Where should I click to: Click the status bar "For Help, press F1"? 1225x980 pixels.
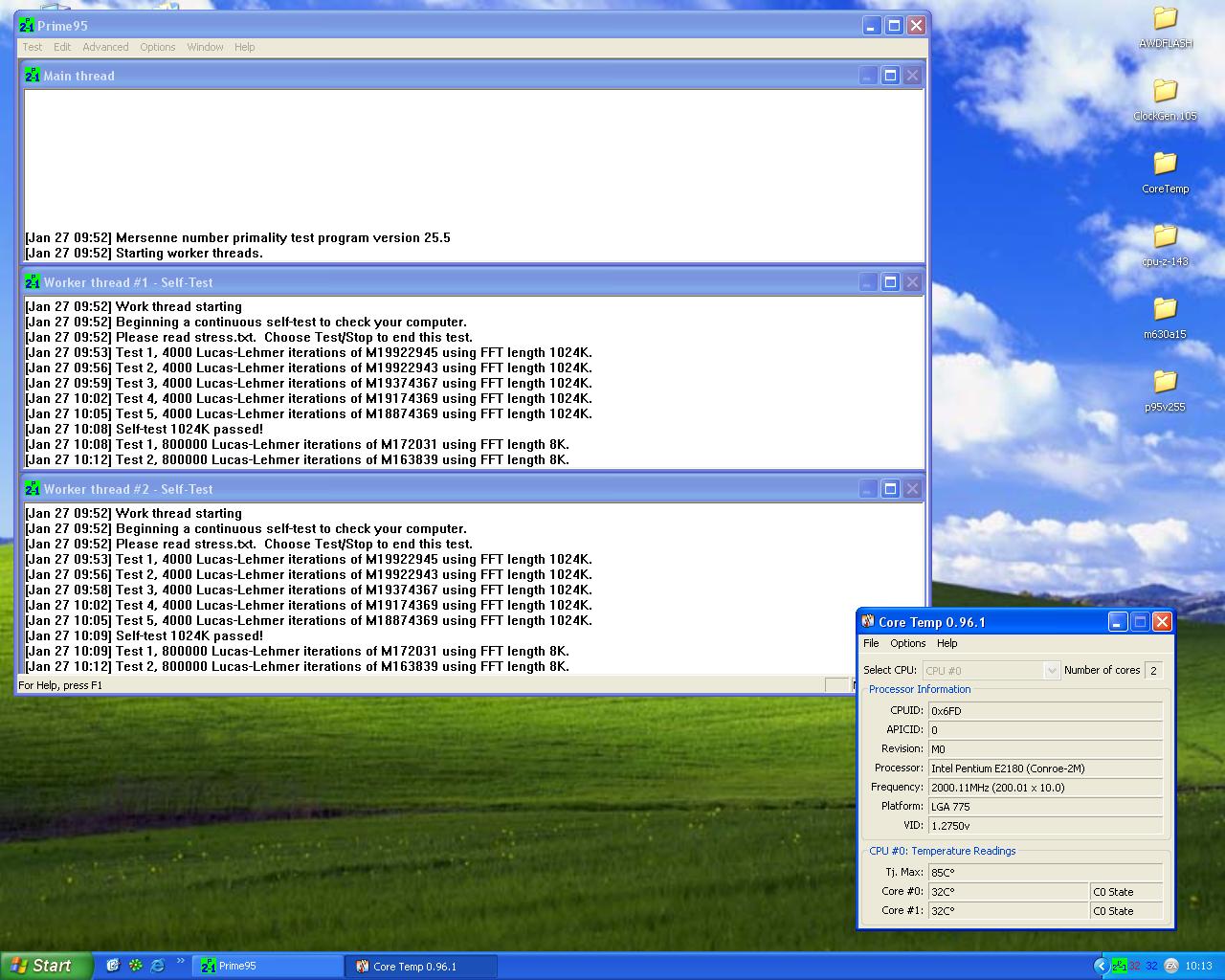(60, 685)
